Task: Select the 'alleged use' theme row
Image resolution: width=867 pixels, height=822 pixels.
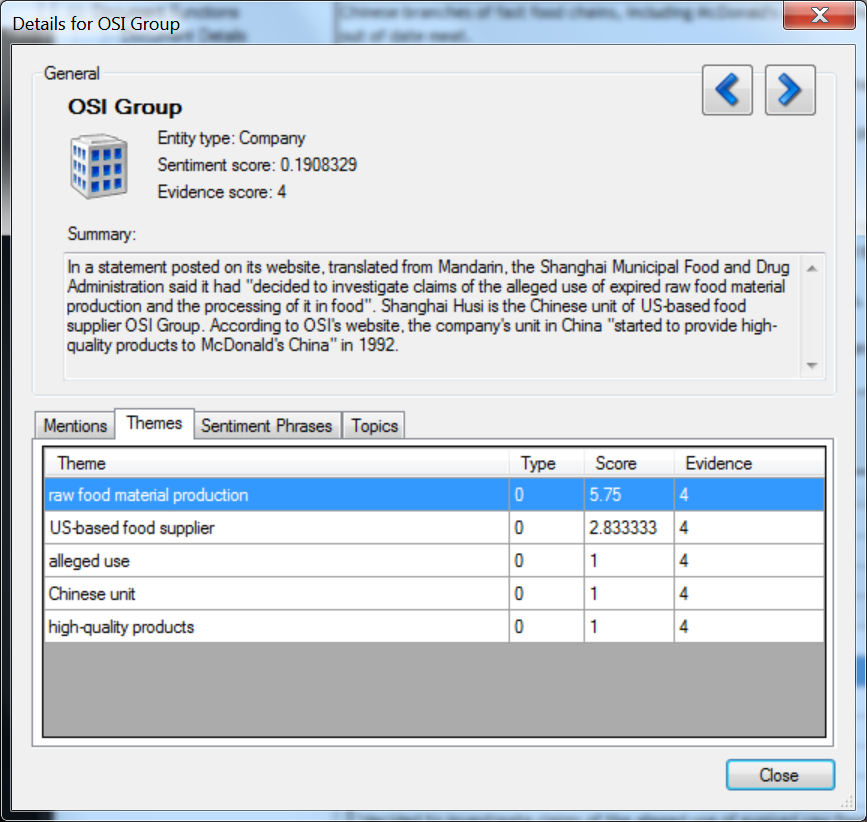Action: point(435,561)
